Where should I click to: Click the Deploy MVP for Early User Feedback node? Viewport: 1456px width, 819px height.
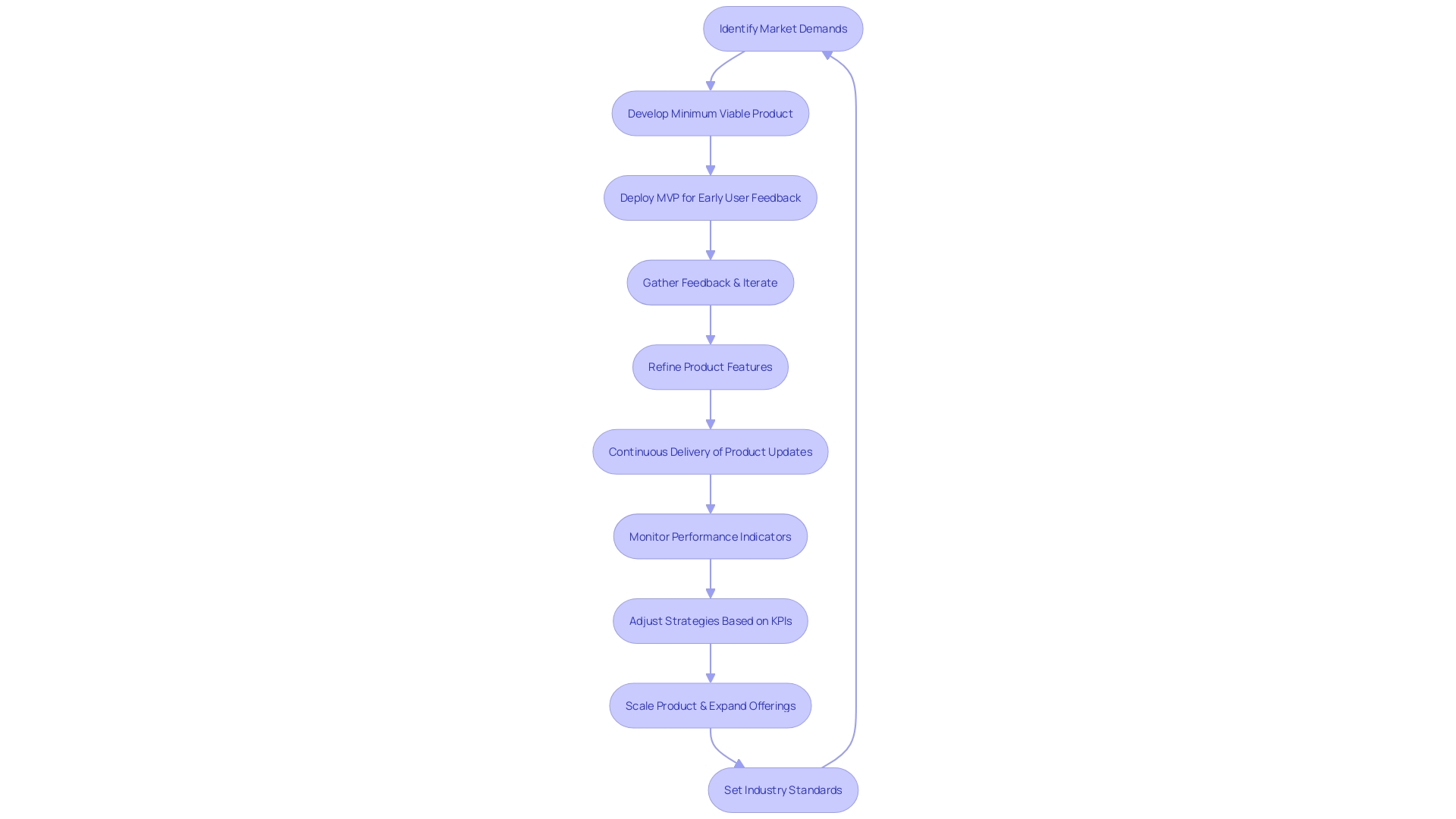pos(710,197)
